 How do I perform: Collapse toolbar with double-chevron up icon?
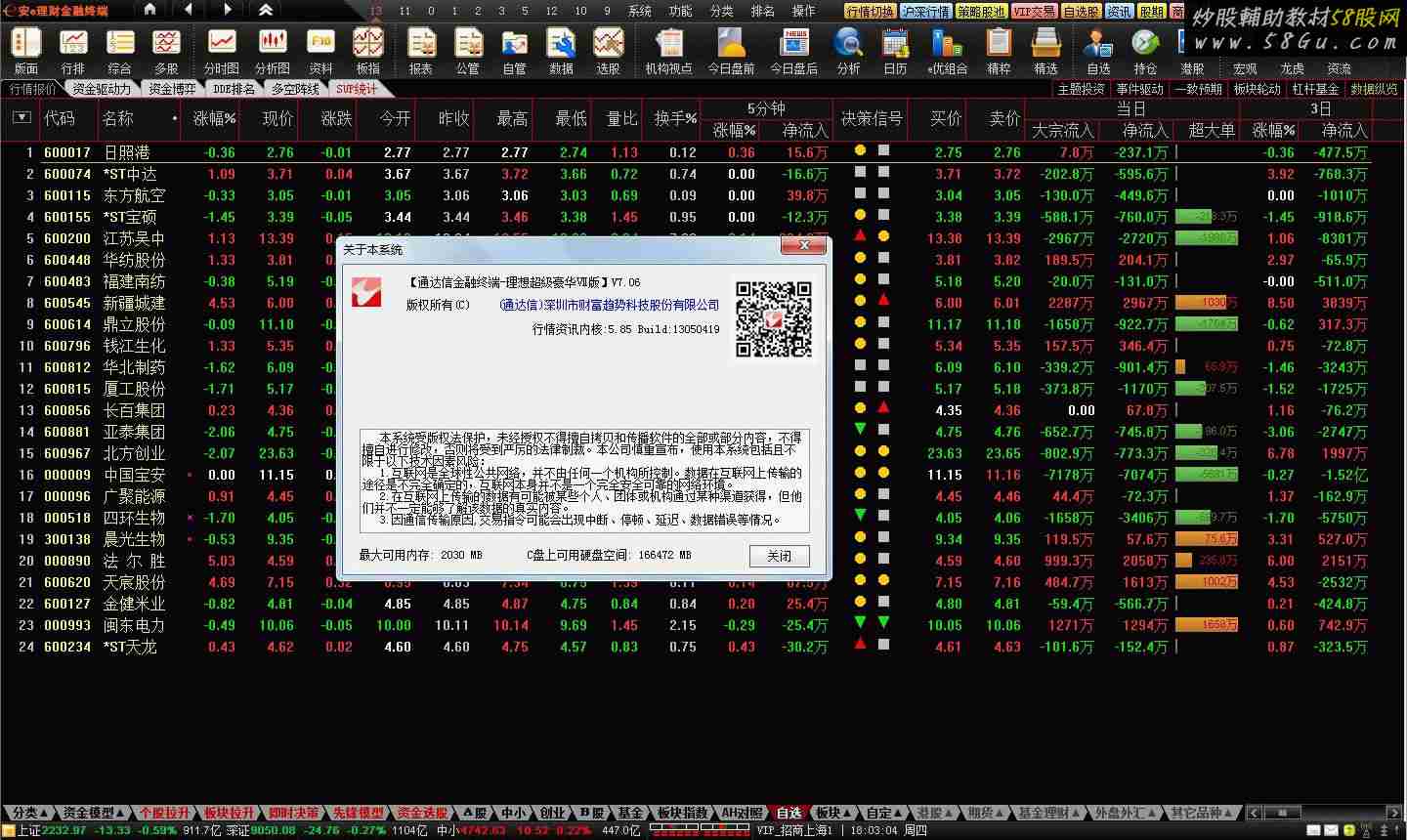coord(265,10)
